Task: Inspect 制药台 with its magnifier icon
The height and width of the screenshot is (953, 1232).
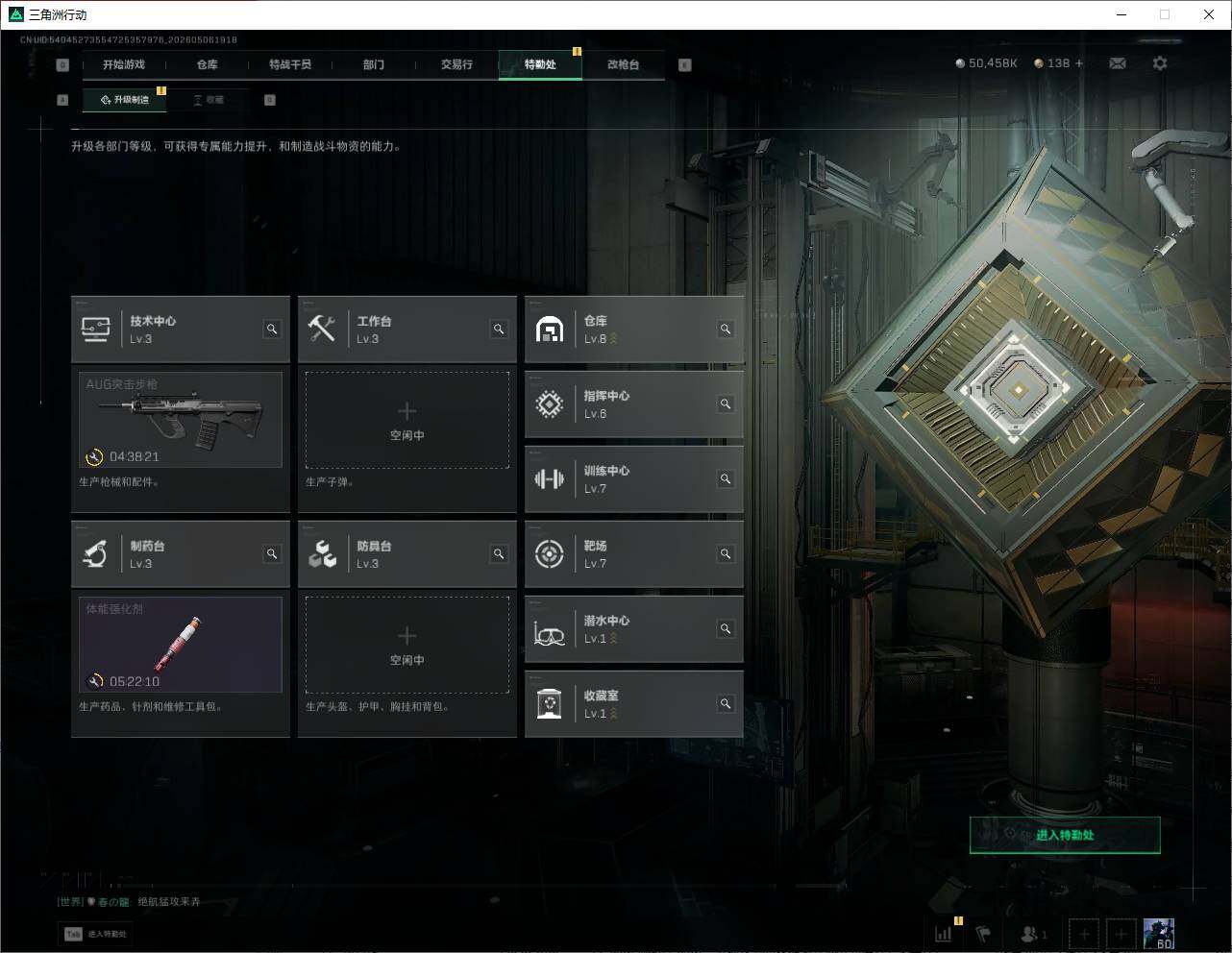Action: click(272, 554)
